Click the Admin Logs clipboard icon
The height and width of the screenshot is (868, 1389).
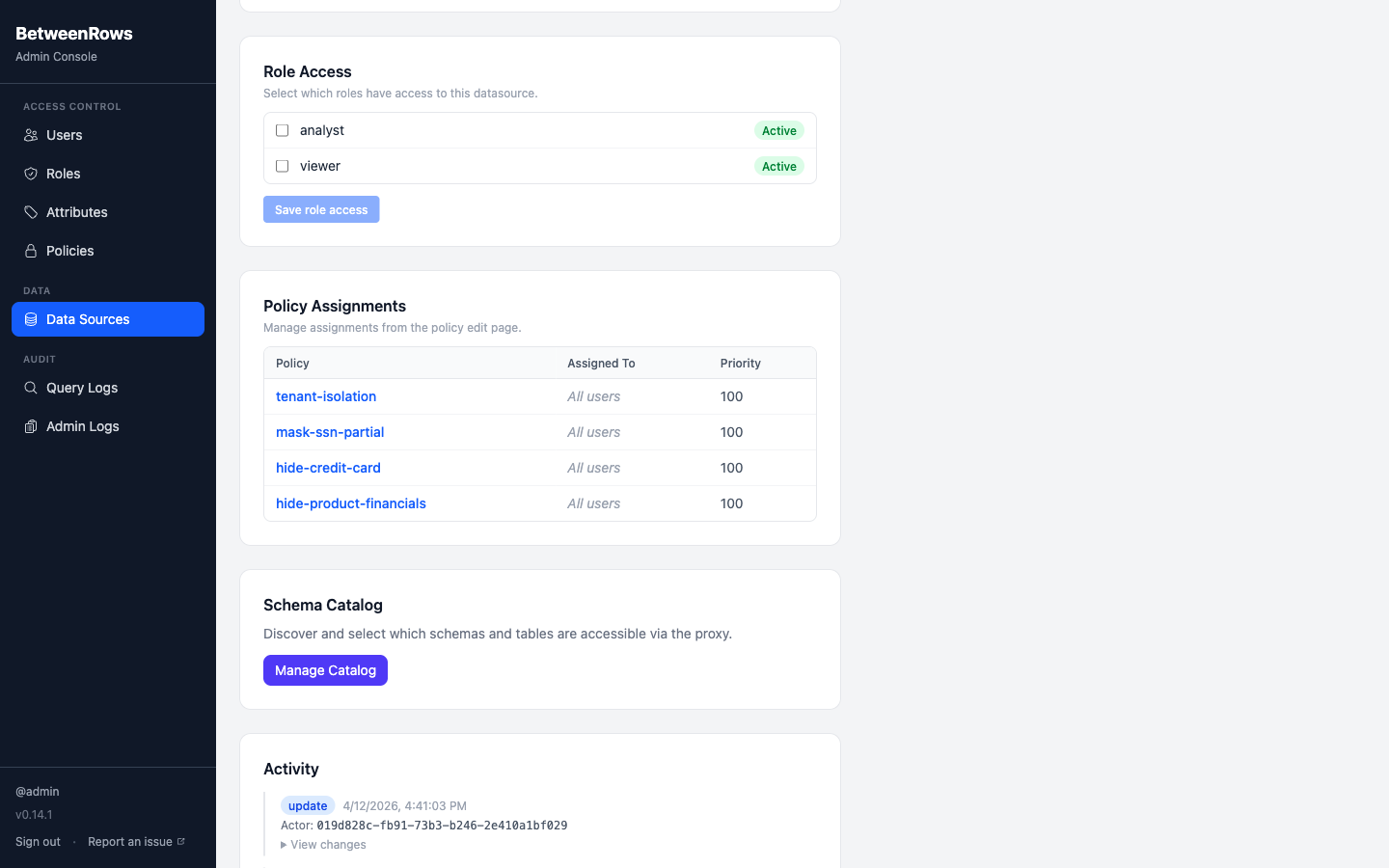pyautogui.click(x=31, y=426)
